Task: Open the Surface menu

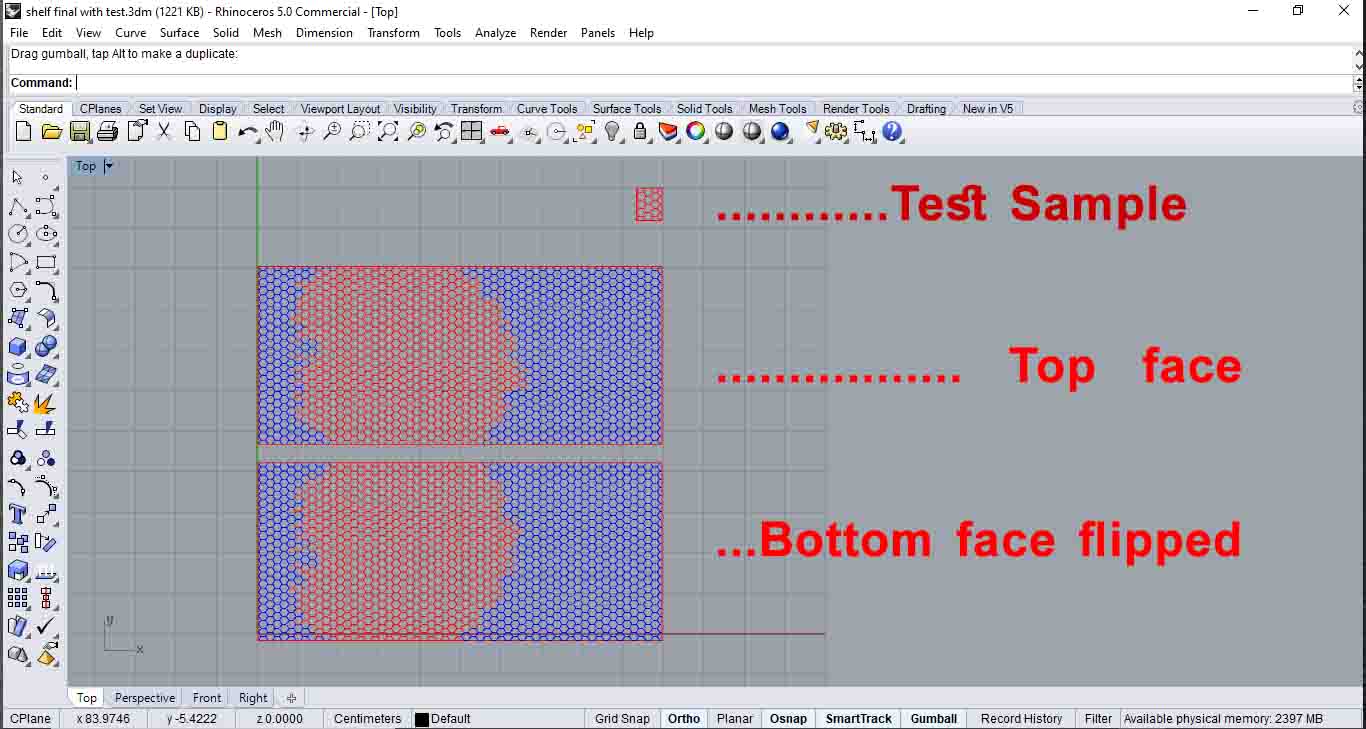Action: pyautogui.click(x=179, y=32)
